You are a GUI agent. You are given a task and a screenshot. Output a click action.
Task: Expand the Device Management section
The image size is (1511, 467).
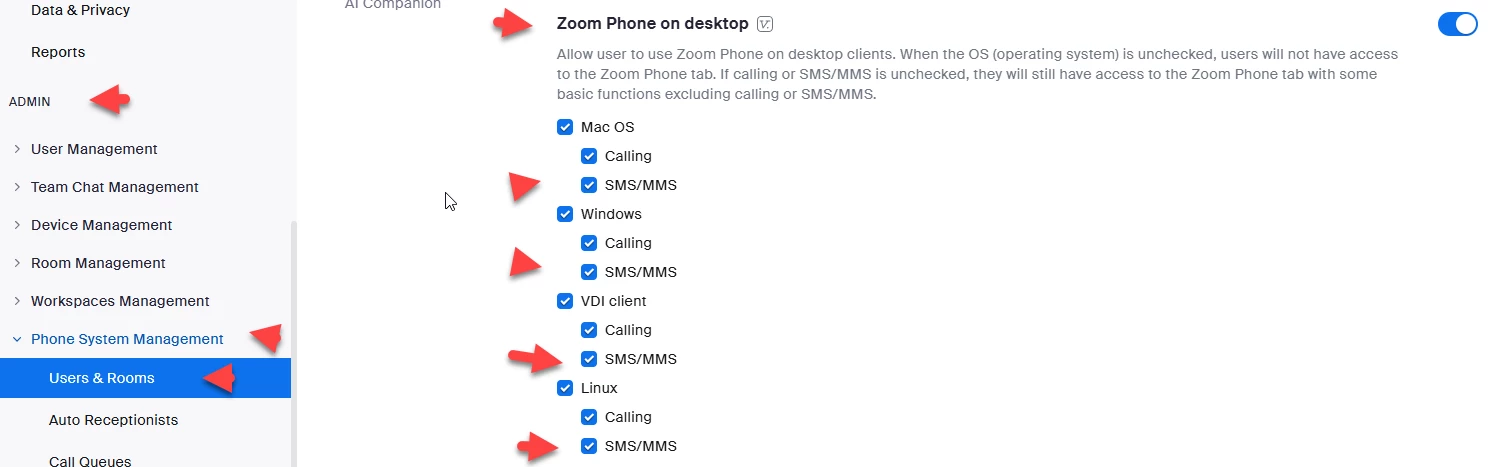tap(101, 225)
